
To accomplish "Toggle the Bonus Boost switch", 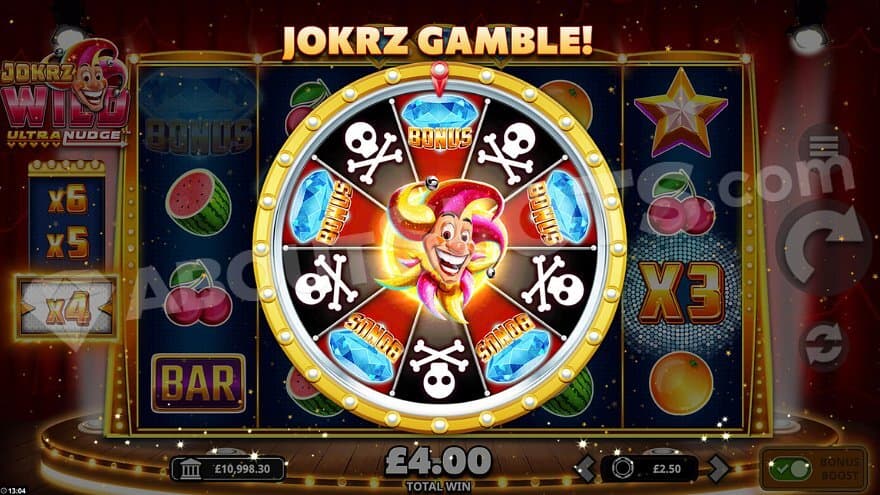I will [790, 469].
